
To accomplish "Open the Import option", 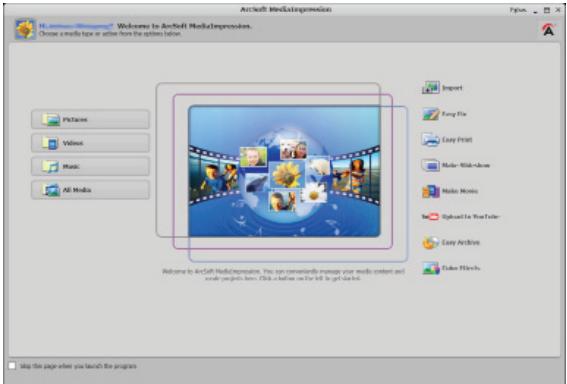I will tap(442, 88).
